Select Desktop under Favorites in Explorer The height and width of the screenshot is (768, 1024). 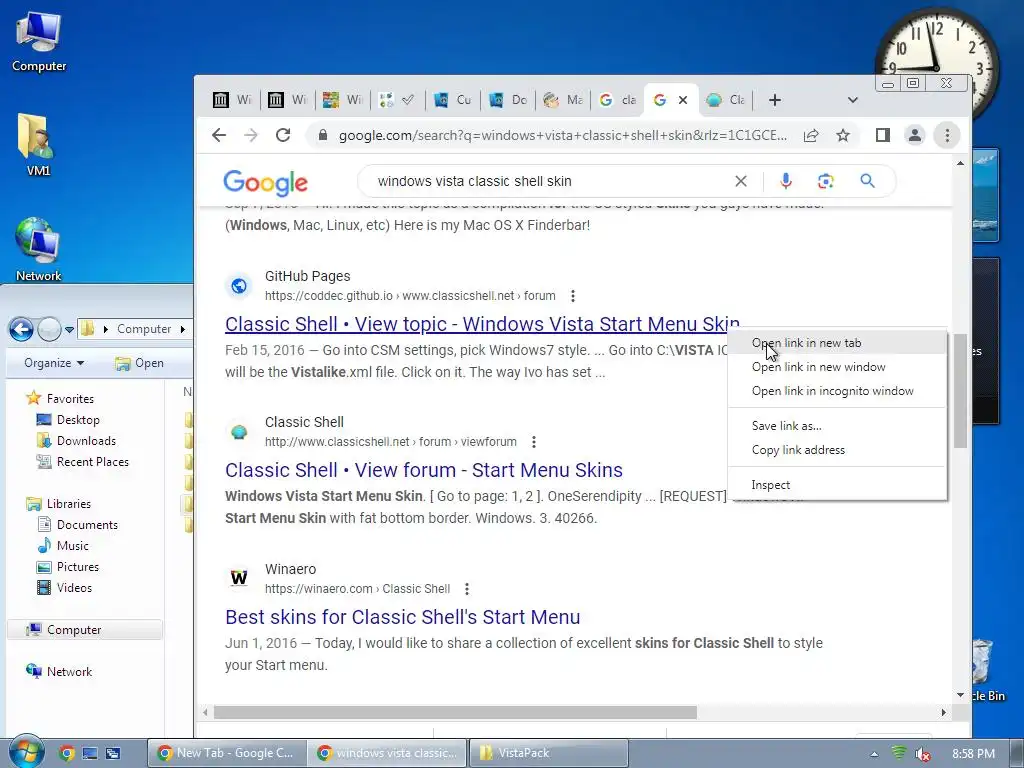69,420
